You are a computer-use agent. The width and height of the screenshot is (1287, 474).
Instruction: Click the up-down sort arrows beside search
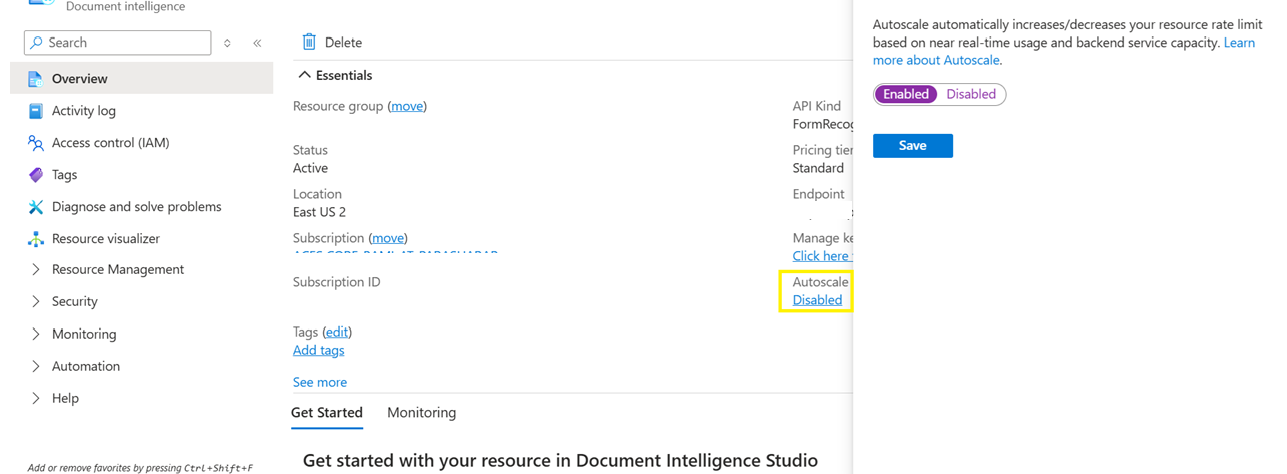tap(228, 43)
